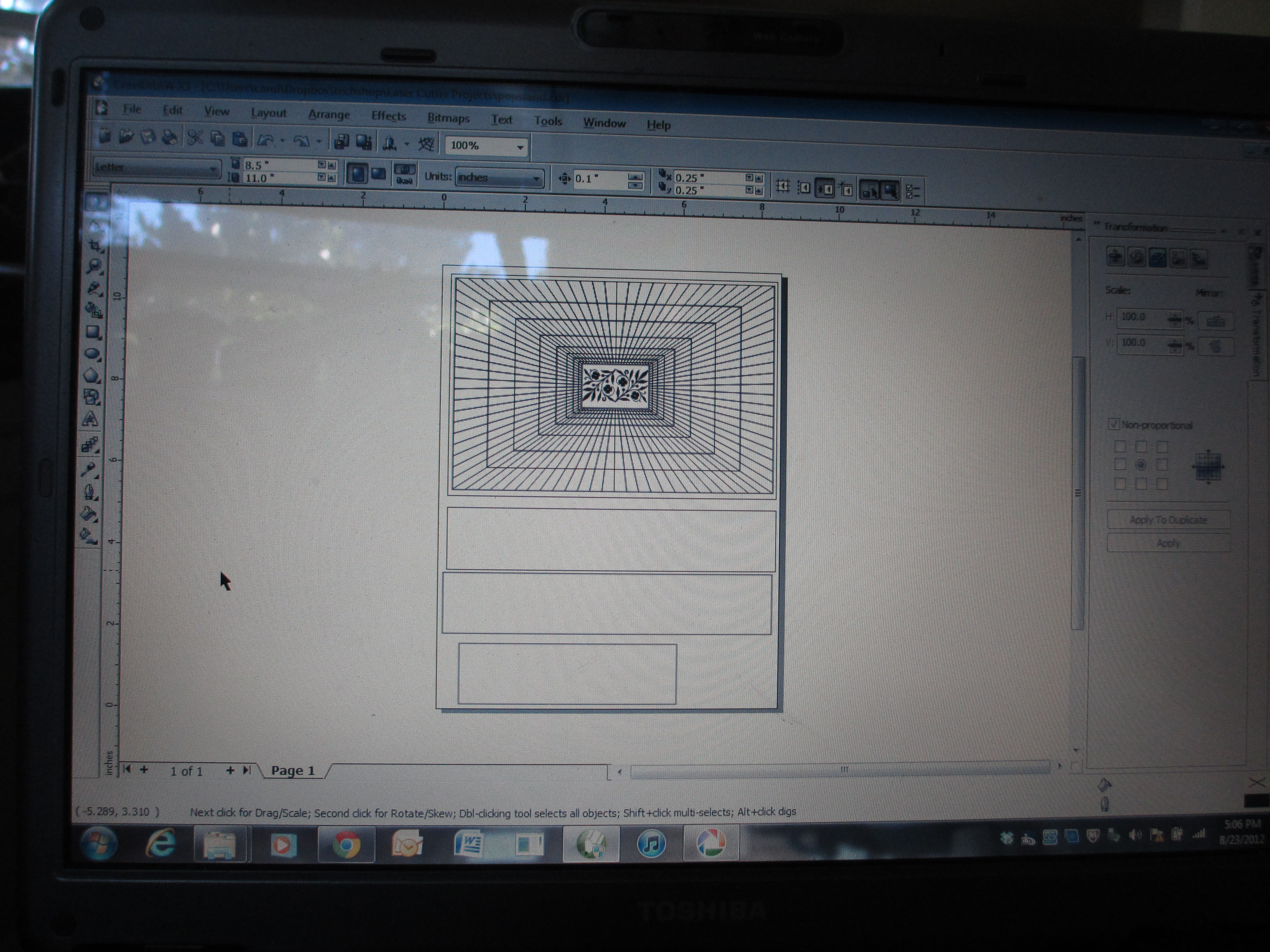Select the Zoom tool magnifier
Screen dimensions: 1270x952
(95, 266)
